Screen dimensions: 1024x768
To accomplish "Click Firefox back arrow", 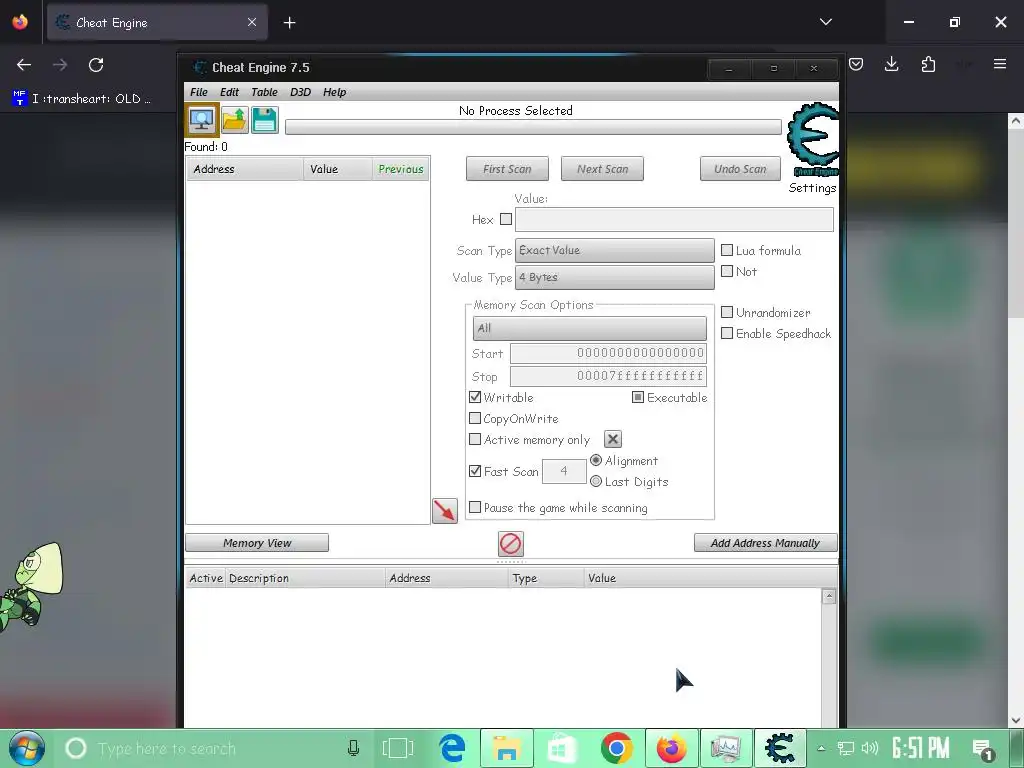I will (24, 65).
